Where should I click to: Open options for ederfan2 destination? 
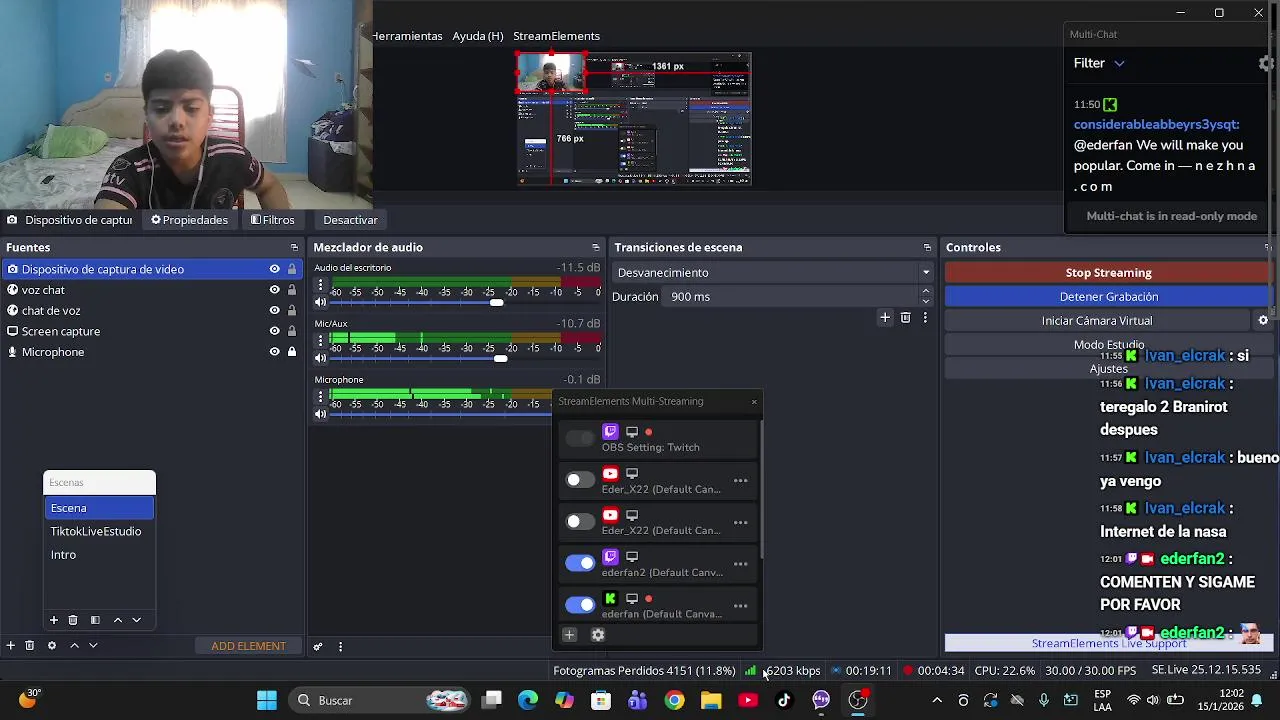[741, 564]
